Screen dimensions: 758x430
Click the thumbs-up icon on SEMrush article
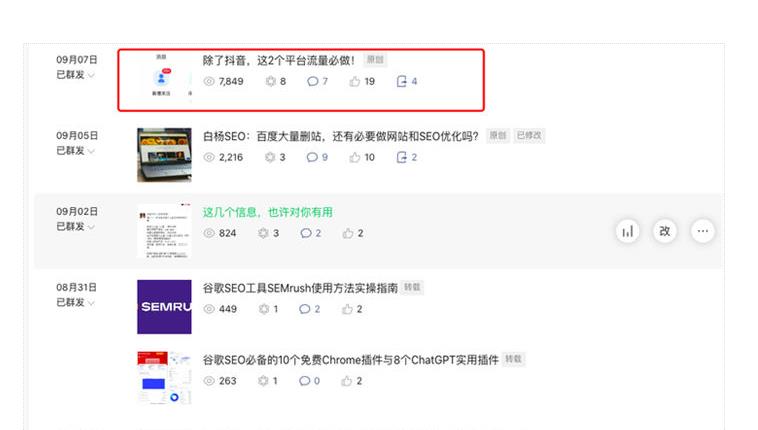(347, 309)
